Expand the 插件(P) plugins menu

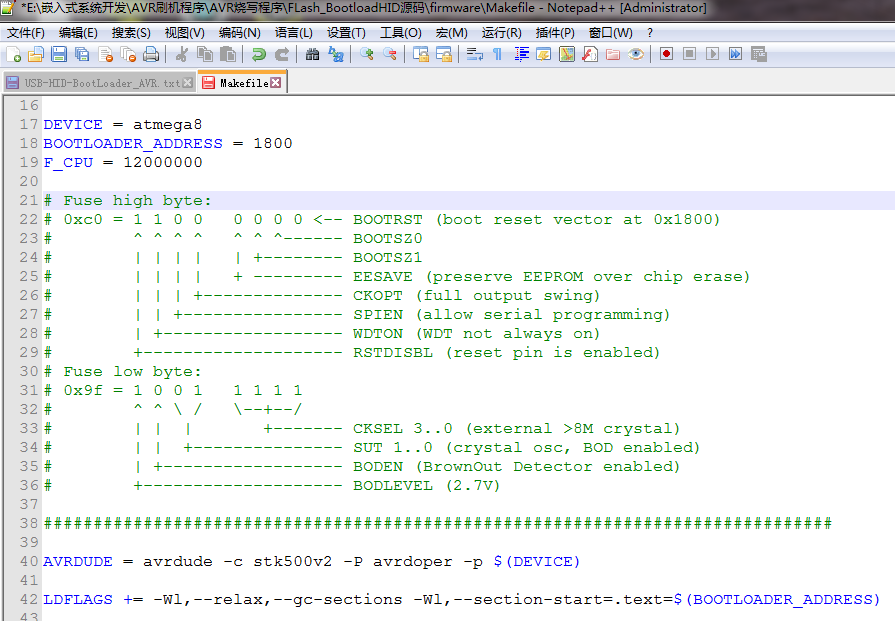coord(555,32)
